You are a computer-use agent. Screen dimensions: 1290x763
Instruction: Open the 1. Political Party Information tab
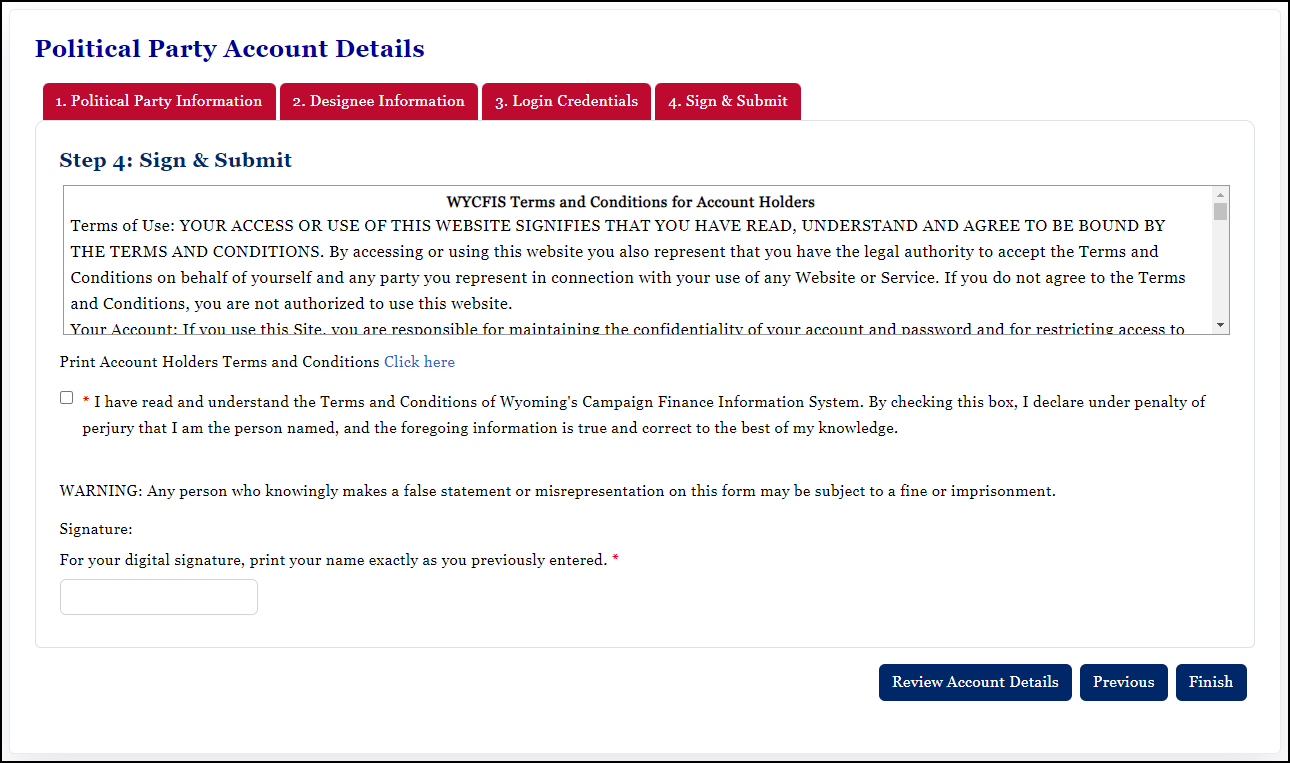(158, 101)
